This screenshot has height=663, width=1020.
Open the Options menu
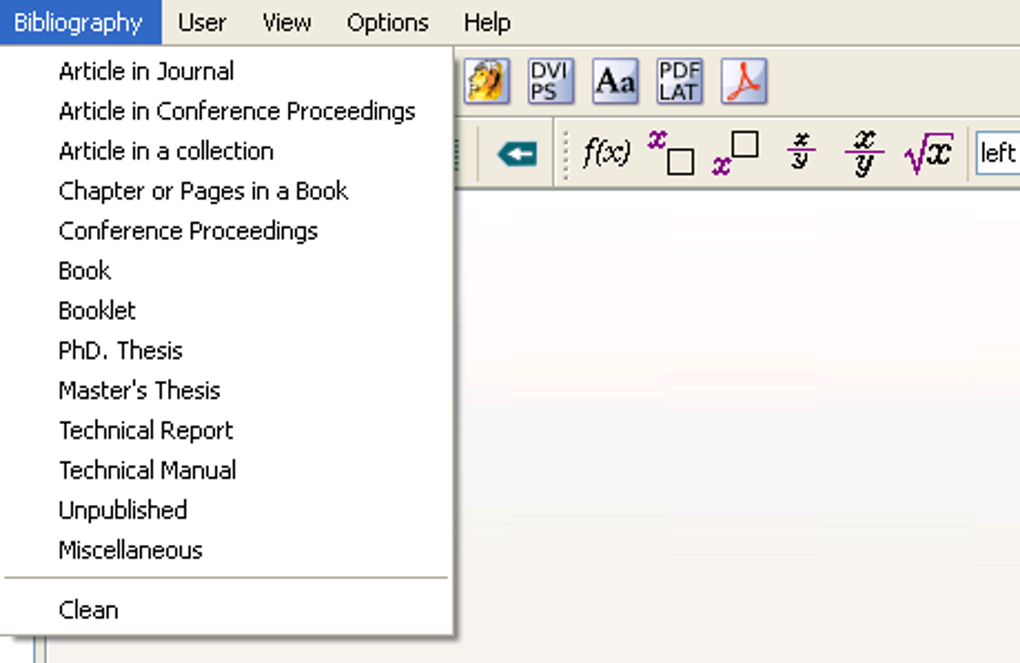[x=387, y=22]
